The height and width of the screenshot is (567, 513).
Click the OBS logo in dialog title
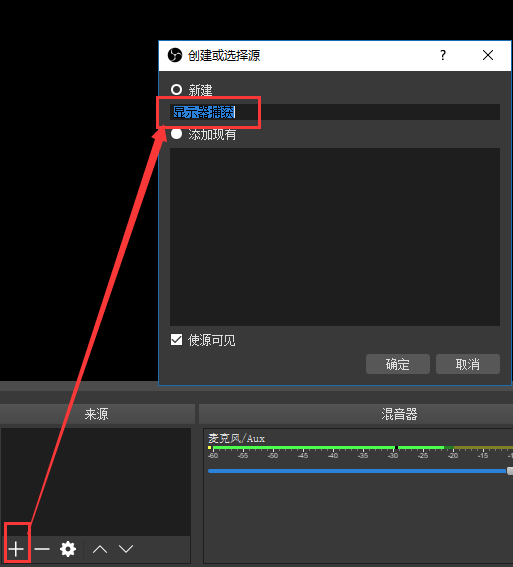pos(175,55)
